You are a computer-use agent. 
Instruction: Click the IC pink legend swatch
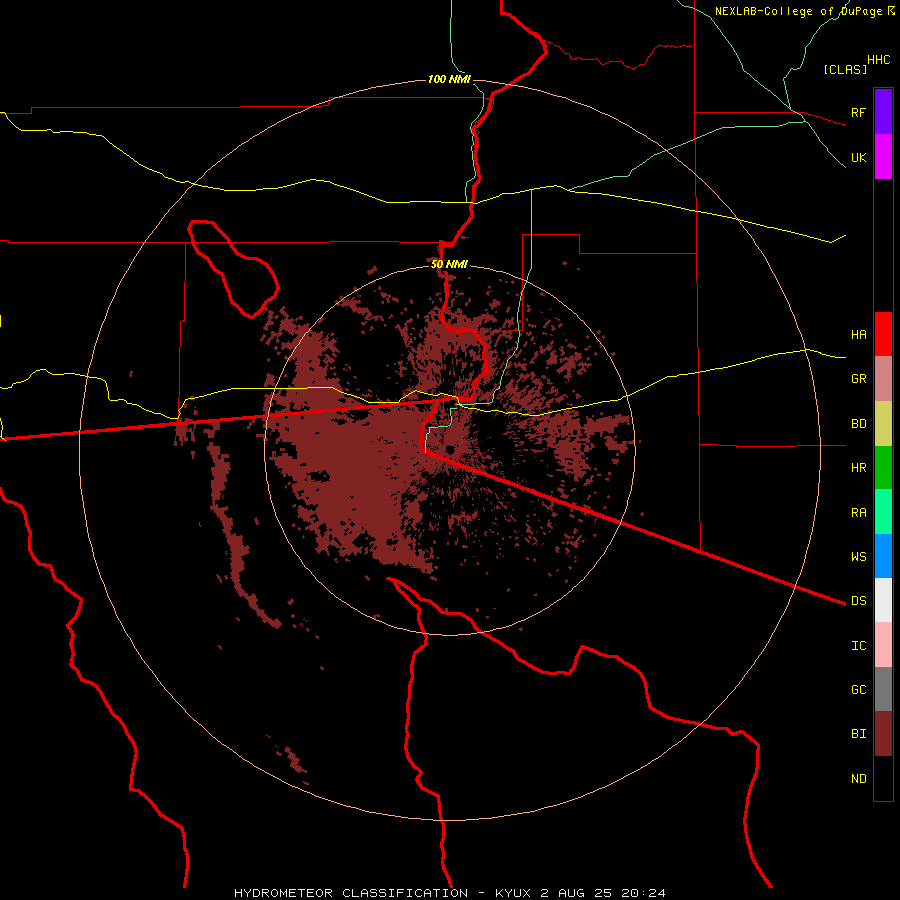[883, 645]
